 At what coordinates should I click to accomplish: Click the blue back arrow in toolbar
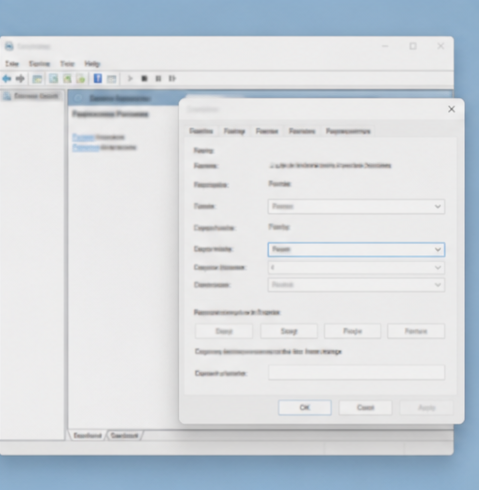tap(7, 79)
